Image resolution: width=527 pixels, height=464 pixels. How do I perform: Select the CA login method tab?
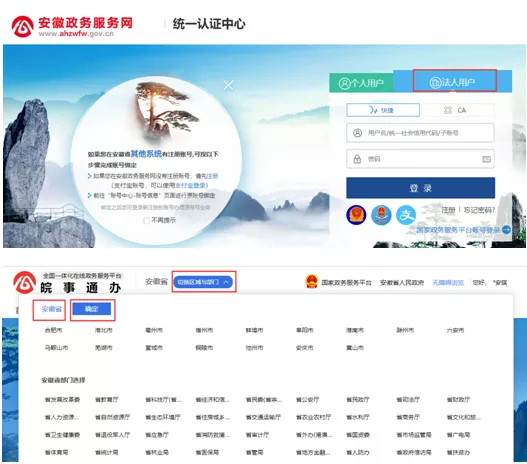457,110
